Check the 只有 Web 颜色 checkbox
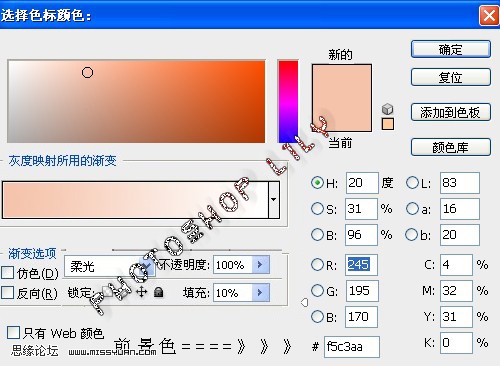This screenshot has height=366, width=500. pos(14,332)
